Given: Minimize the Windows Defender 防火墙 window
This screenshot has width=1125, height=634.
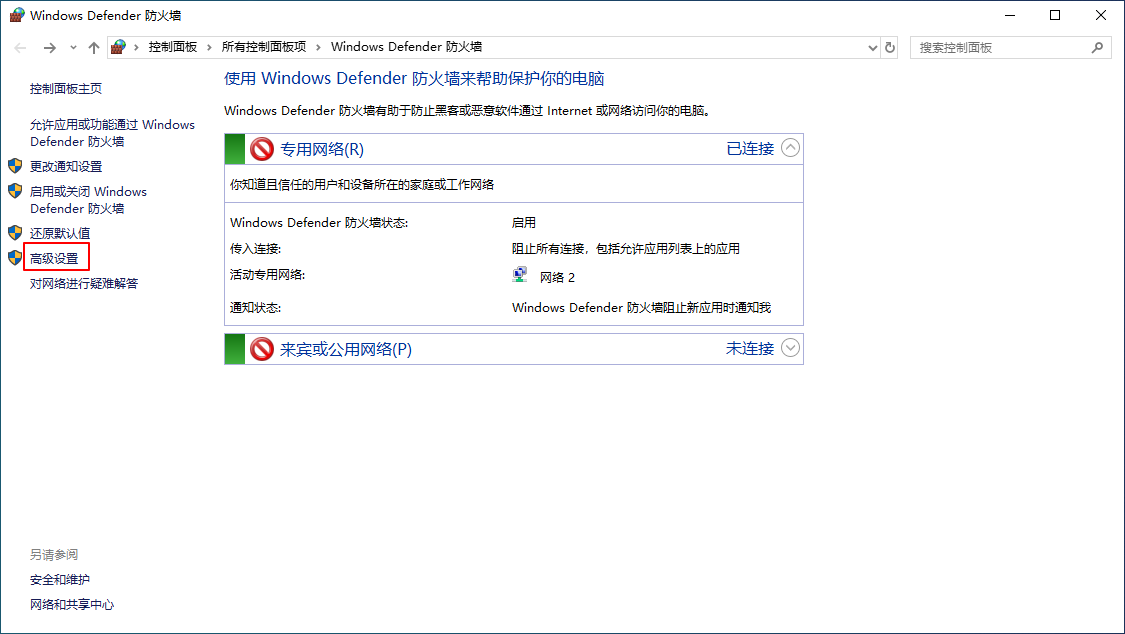Looking at the screenshot, I should pyautogui.click(x=1010, y=15).
